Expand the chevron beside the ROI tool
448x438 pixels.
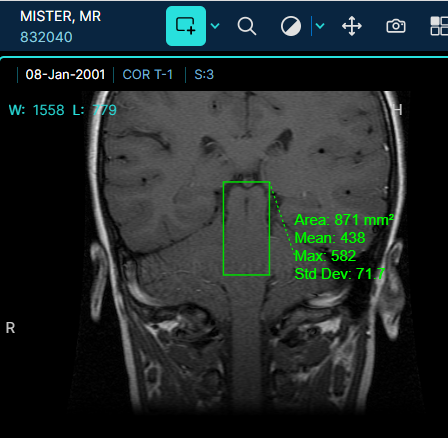(x=215, y=26)
